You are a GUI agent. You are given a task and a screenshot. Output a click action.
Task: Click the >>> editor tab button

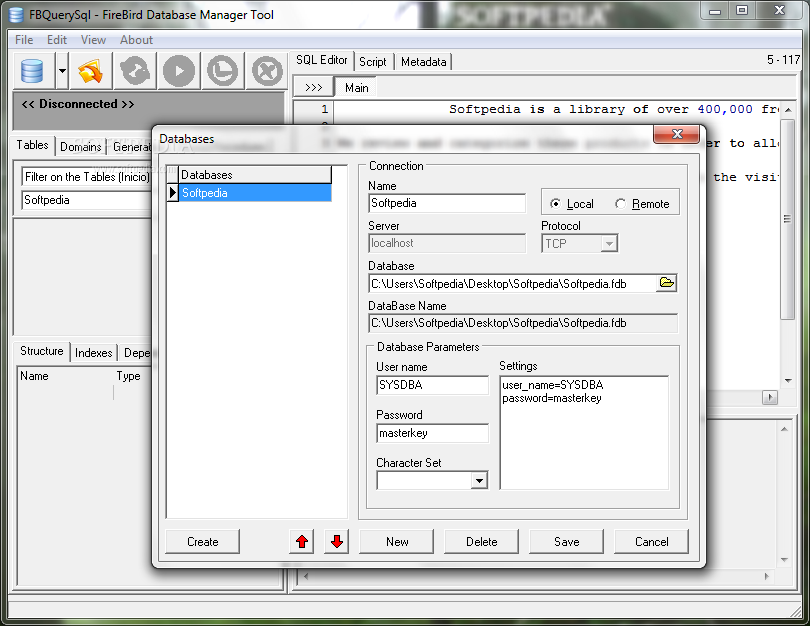click(x=314, y=88)
